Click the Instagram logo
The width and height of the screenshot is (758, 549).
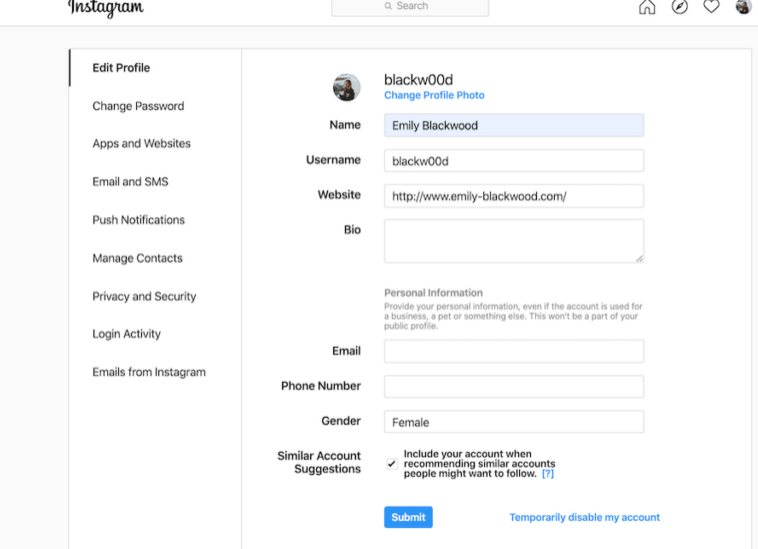click(x=106, y=8)
